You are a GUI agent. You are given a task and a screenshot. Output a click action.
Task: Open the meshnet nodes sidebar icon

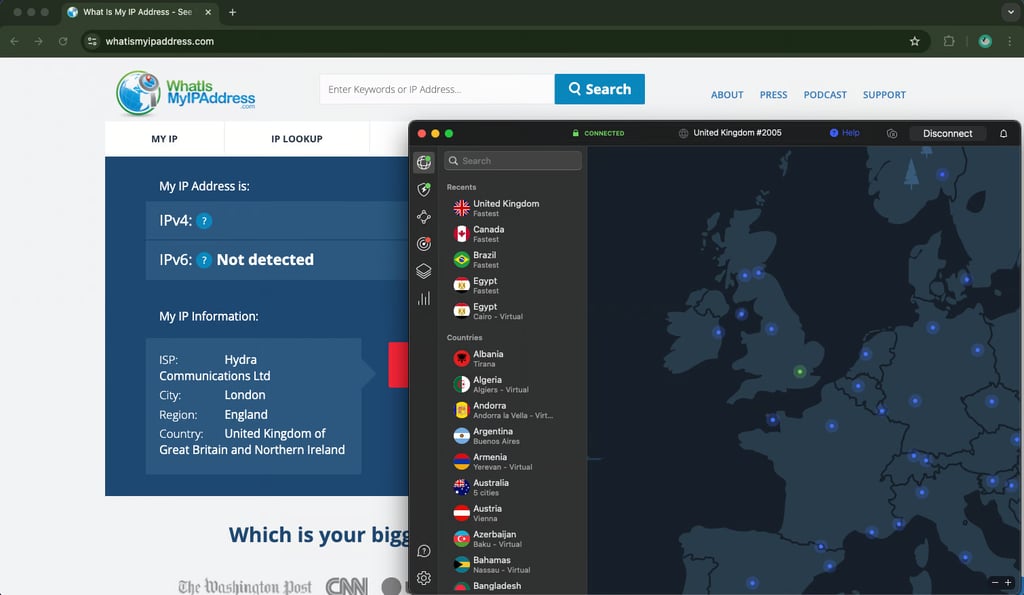pyautogui.click(x=424, y=217)
